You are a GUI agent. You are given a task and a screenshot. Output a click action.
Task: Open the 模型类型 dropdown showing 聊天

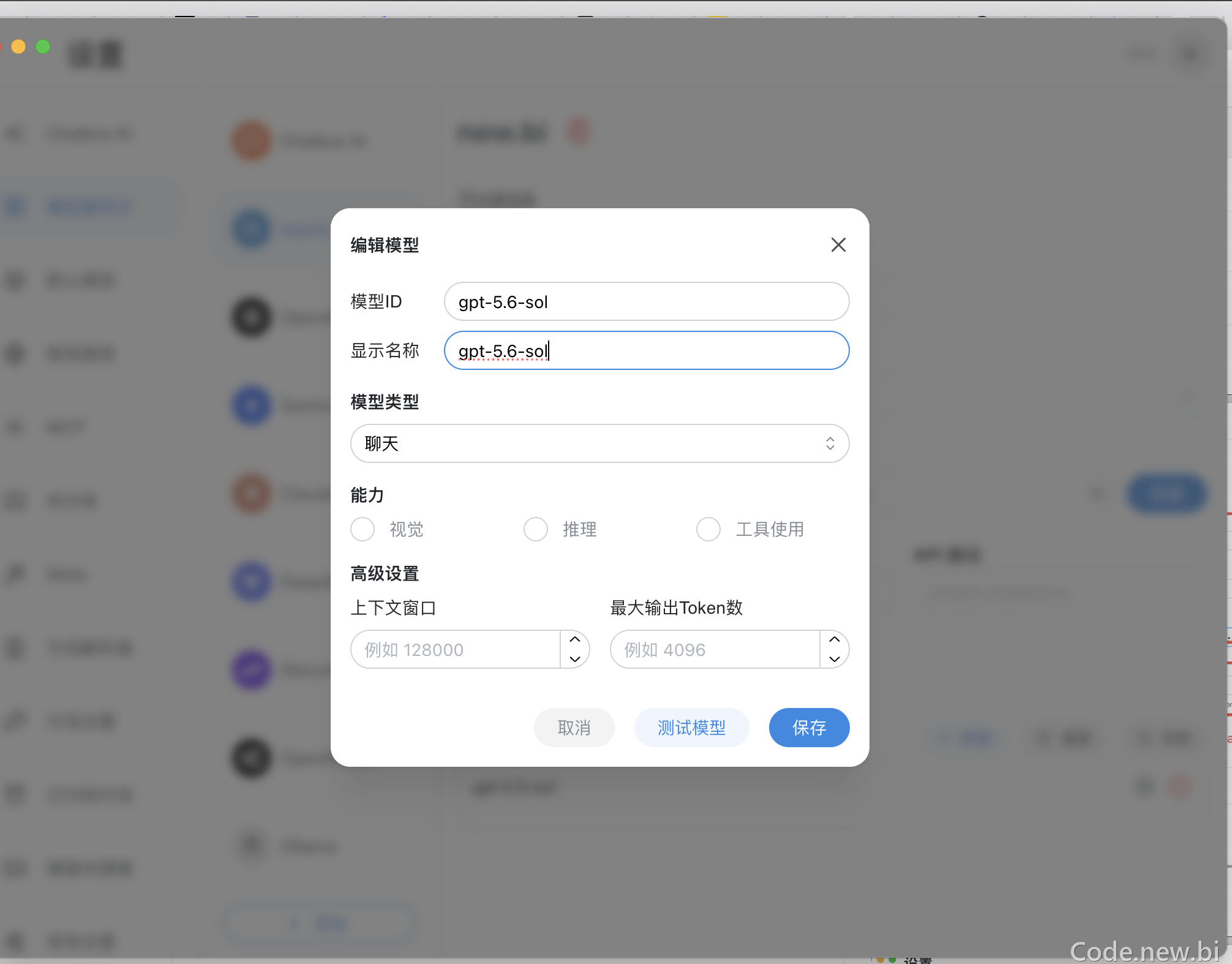pos(599,443)
